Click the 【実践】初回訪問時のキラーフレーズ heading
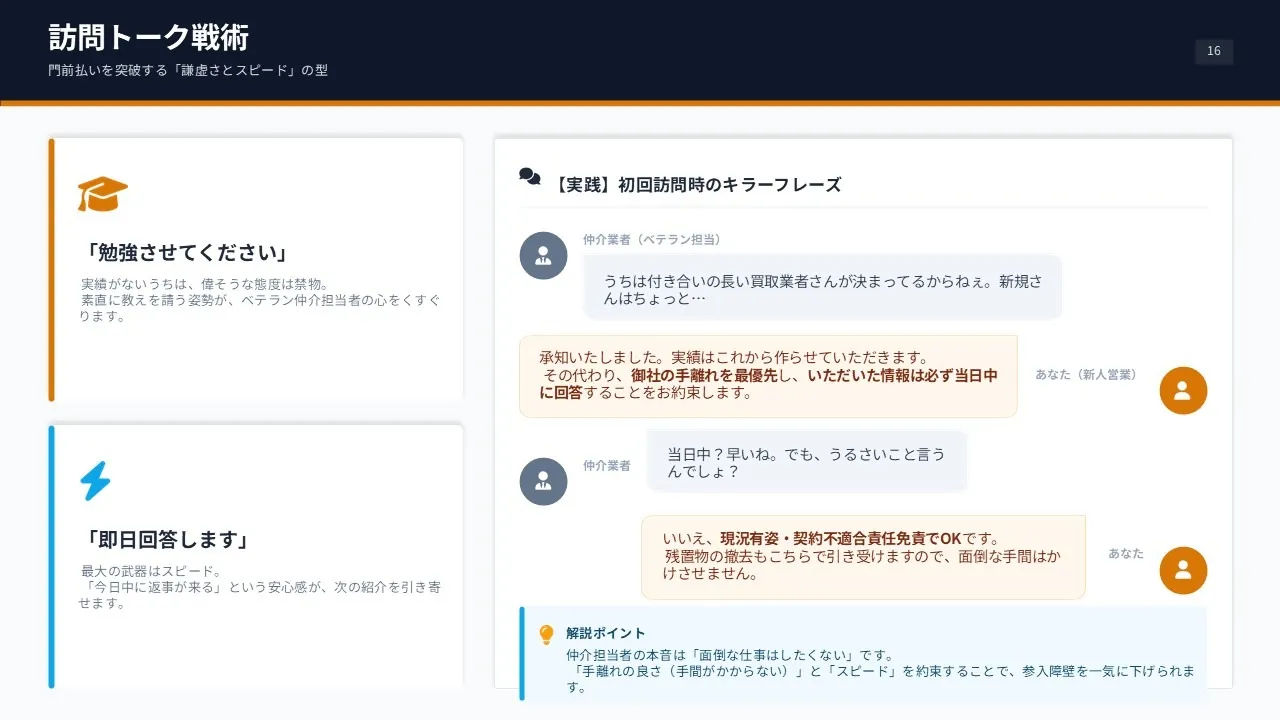Image resolution: width=1280 pixels, height=720 pixels. 696,185
